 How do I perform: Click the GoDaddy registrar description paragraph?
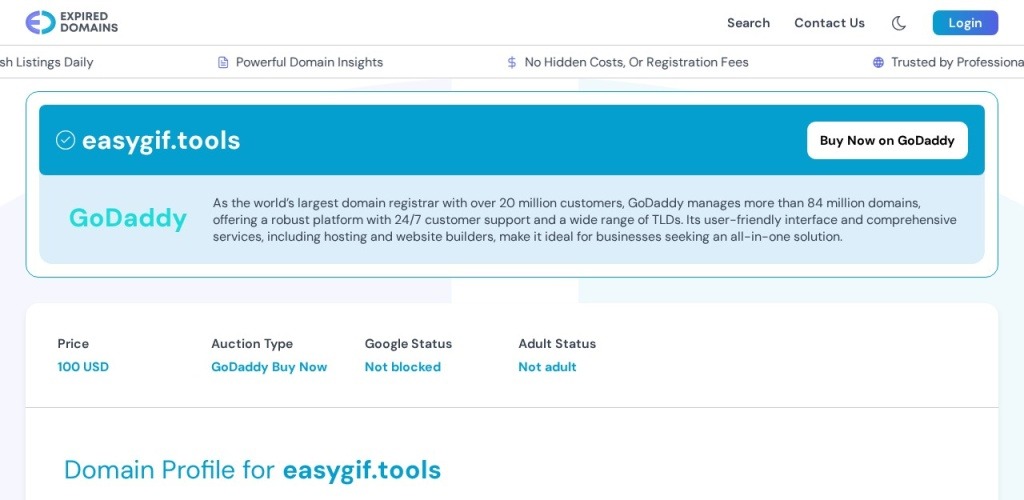(585, 220)
